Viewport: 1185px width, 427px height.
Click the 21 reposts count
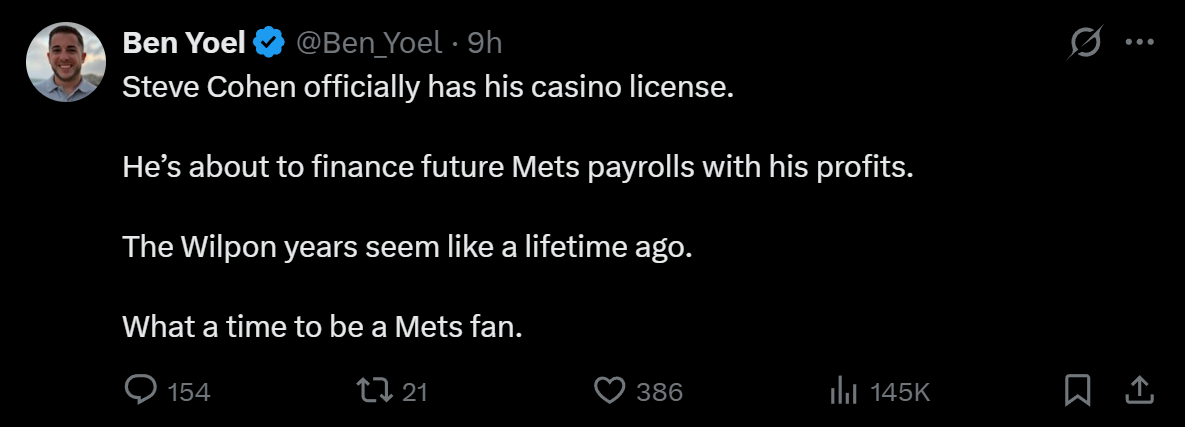[414, 392]
